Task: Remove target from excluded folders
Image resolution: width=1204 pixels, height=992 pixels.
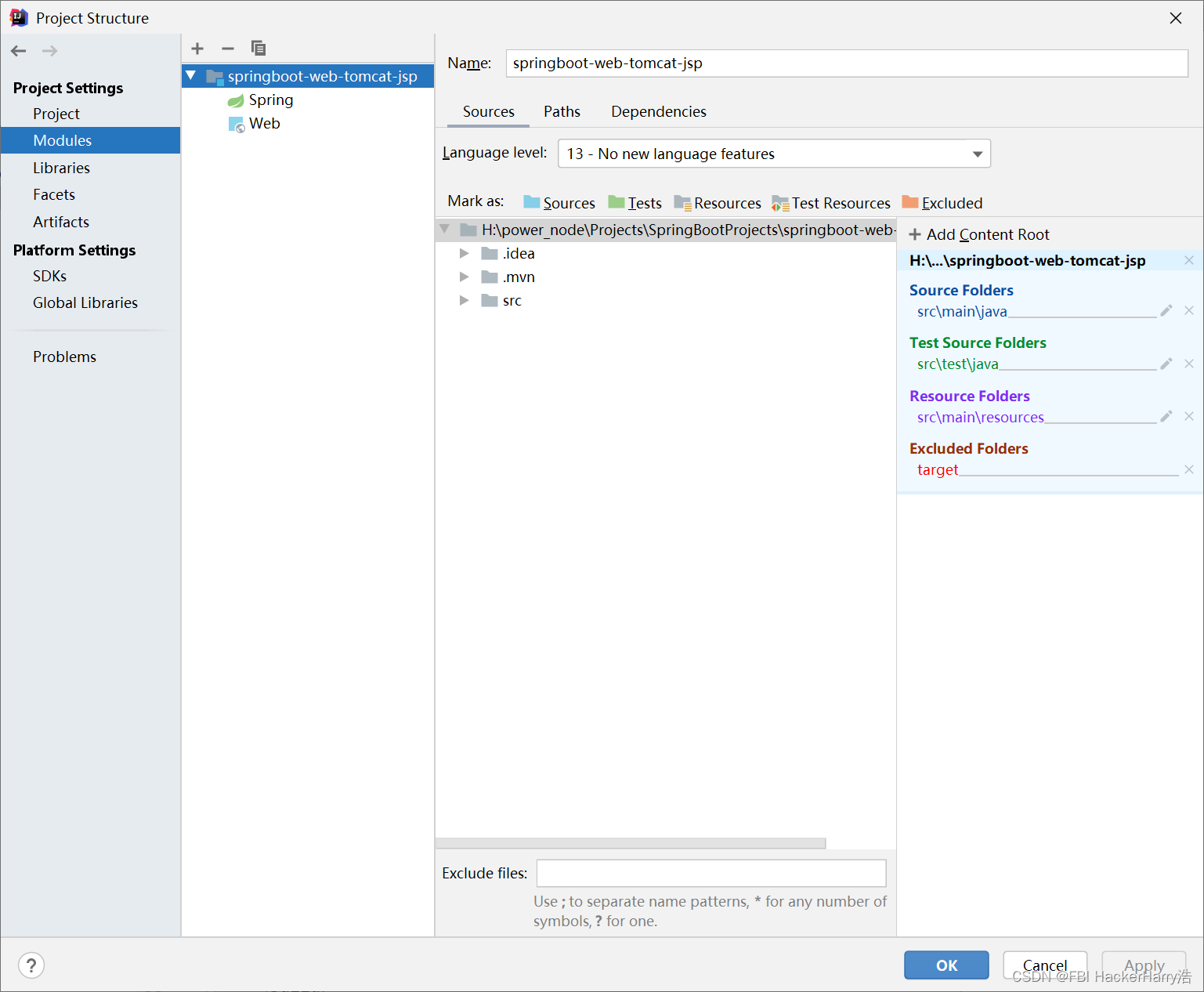Action: [1189, 469]
